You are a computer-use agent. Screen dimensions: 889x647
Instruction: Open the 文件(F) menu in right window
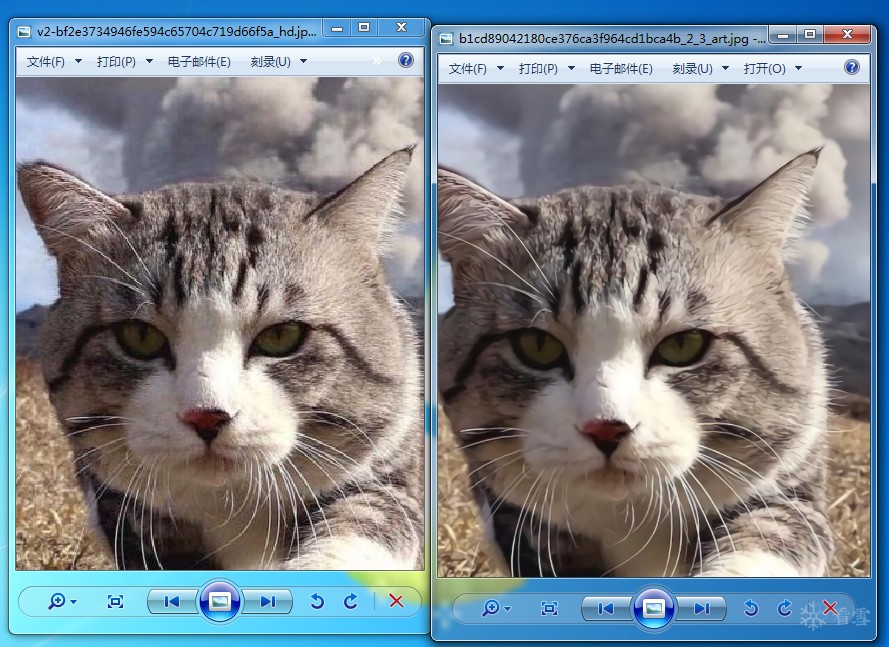467,69
